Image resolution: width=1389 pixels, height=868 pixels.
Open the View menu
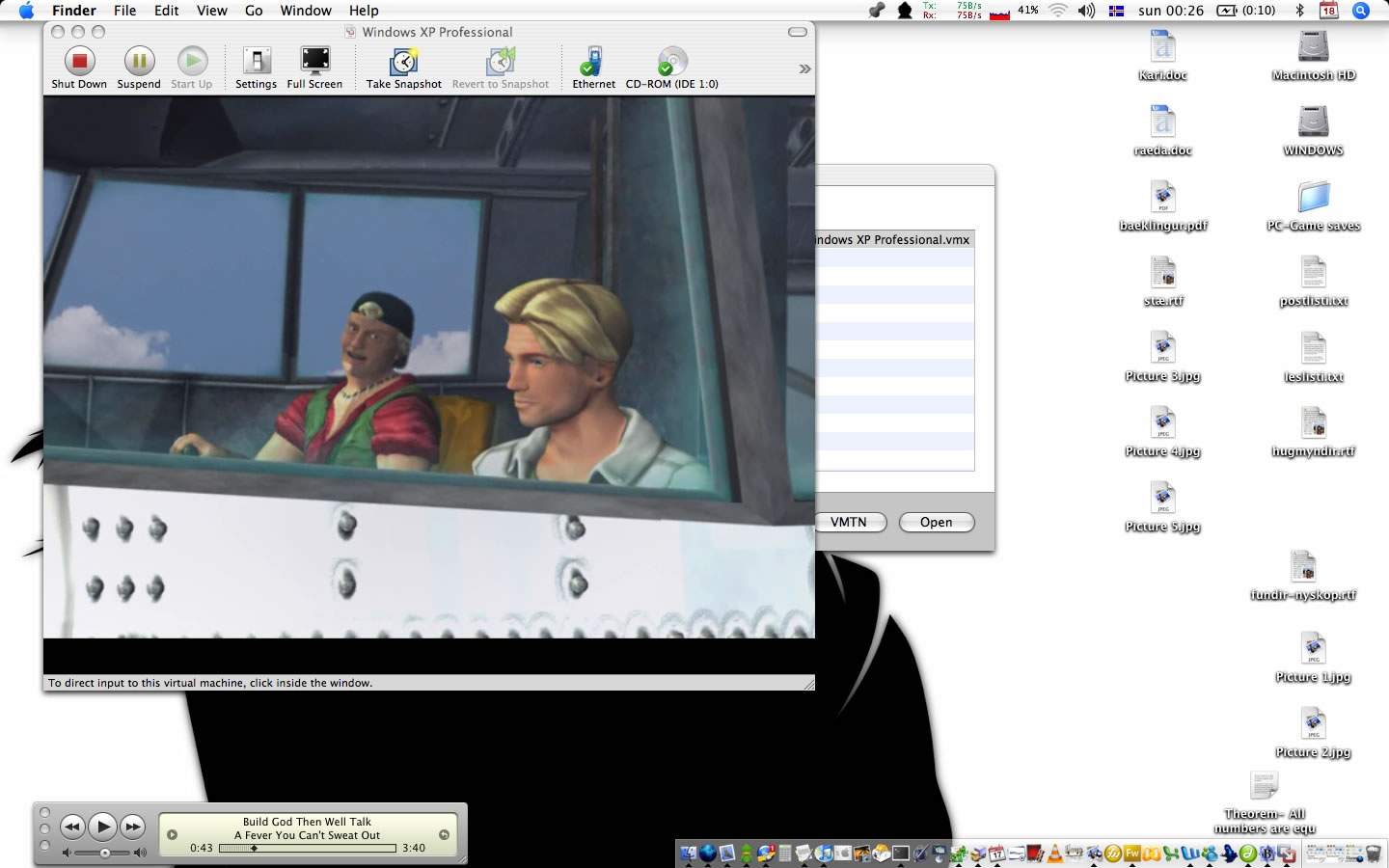[x=212, y=11]
